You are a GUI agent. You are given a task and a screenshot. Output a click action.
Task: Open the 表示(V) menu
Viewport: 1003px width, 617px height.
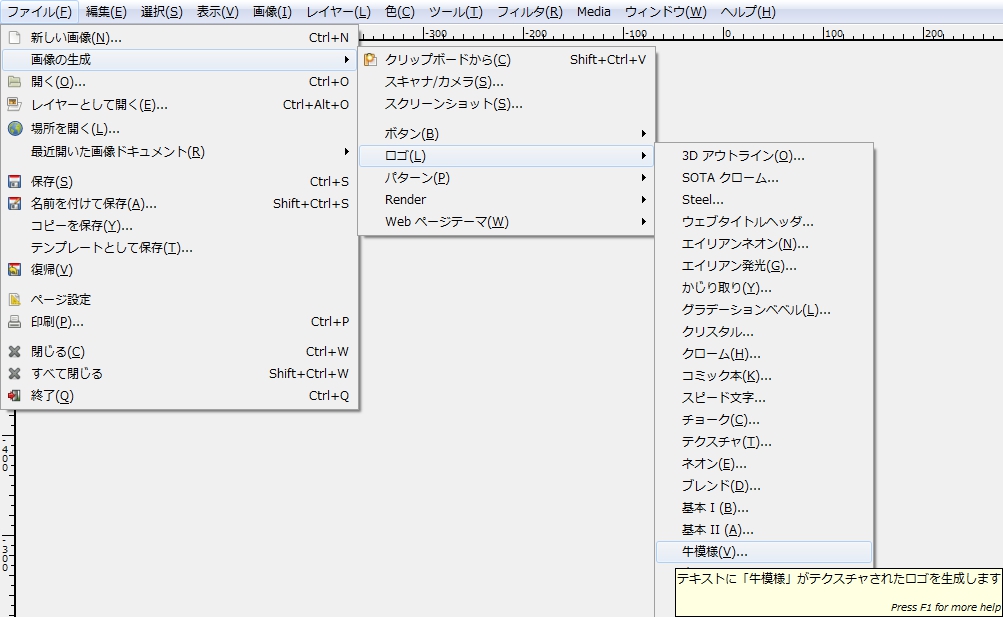click(217, 12)
